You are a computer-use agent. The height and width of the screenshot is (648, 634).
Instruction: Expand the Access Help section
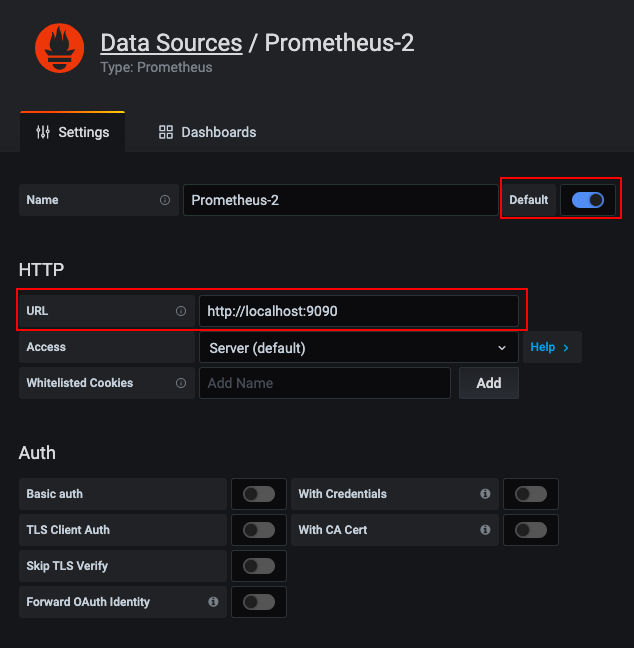tap(552, 347)
